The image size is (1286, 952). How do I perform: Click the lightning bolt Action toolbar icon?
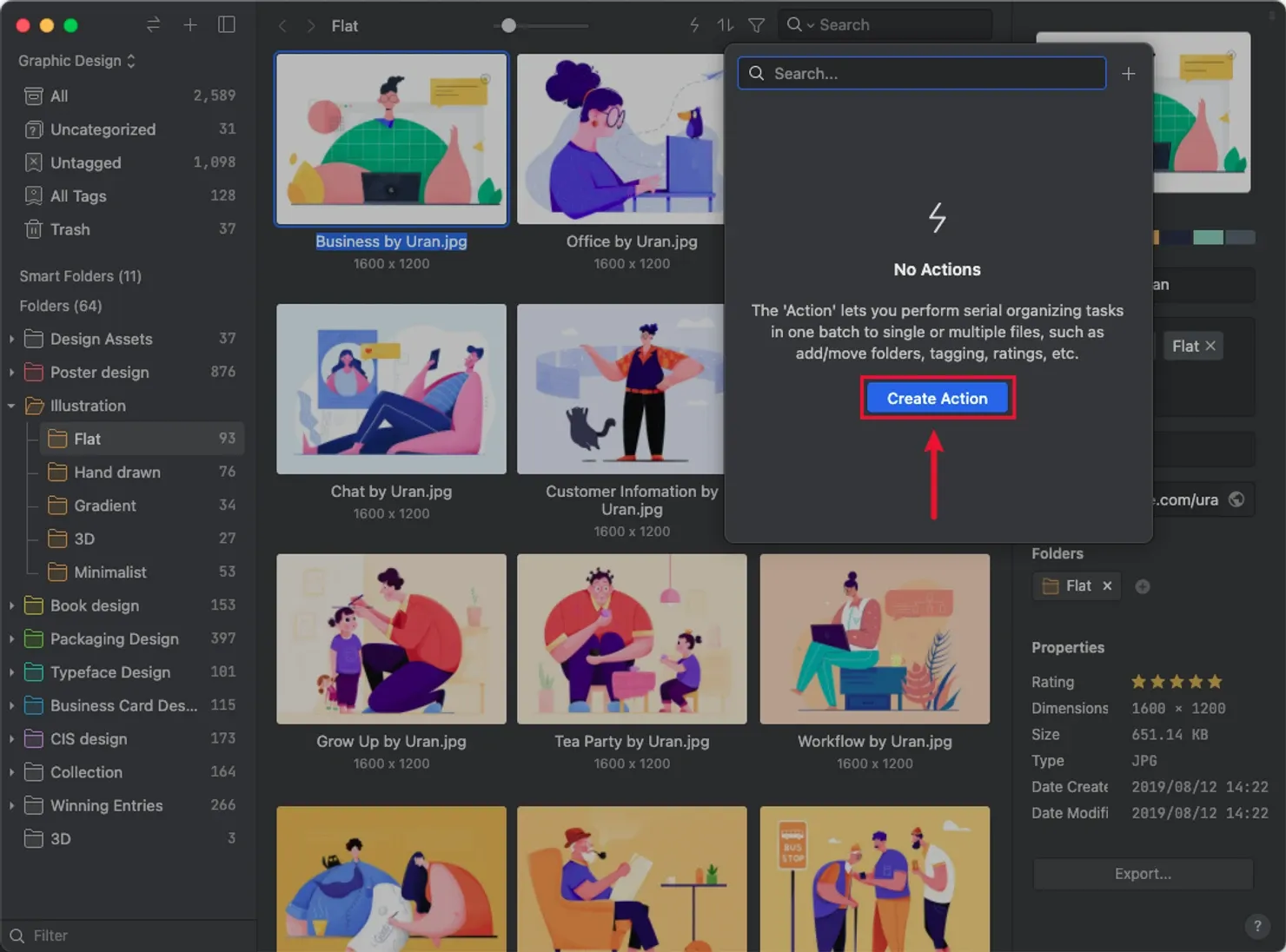point(693,25)
